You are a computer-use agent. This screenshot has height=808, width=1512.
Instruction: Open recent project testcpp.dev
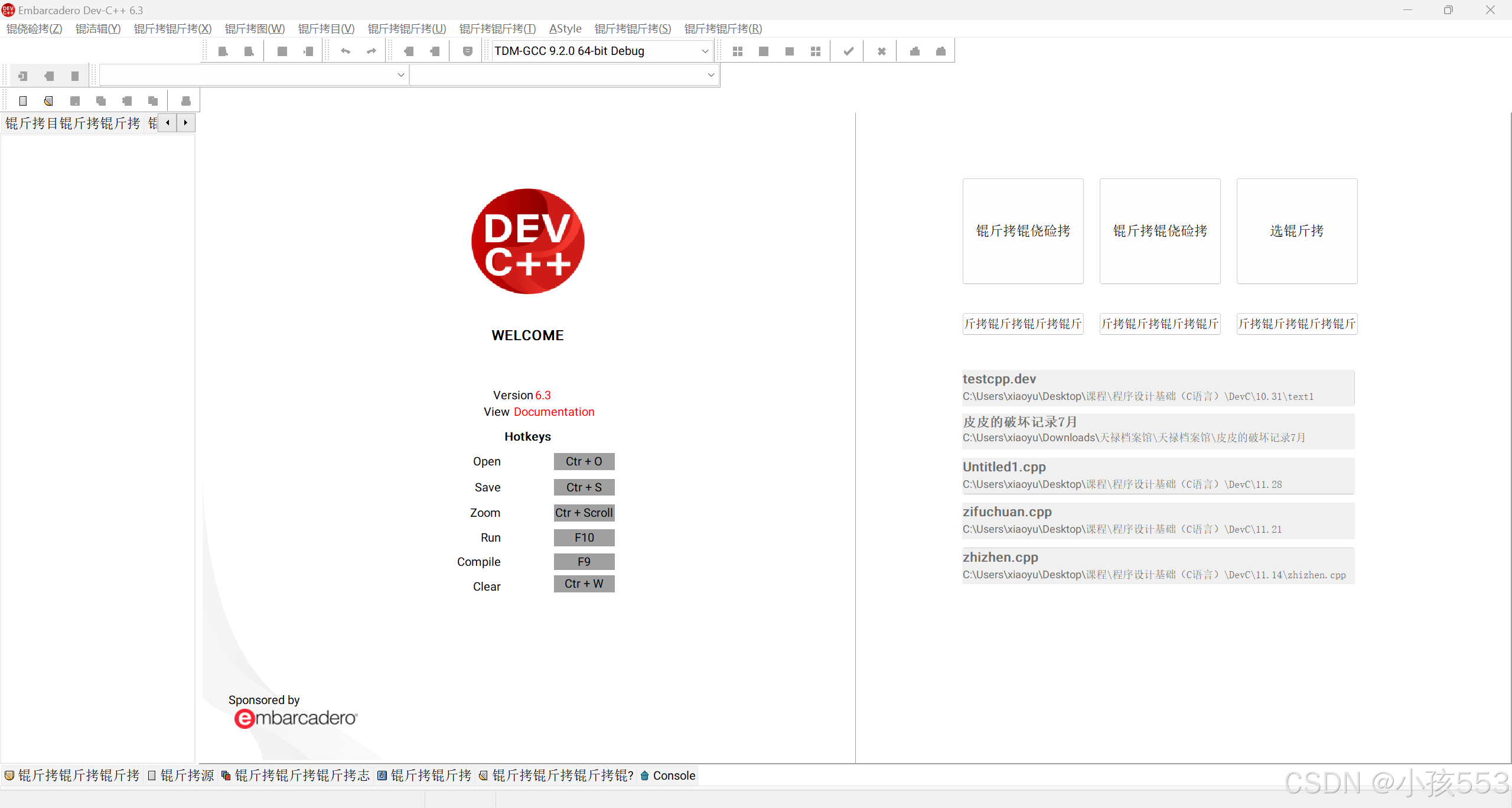1158,387
